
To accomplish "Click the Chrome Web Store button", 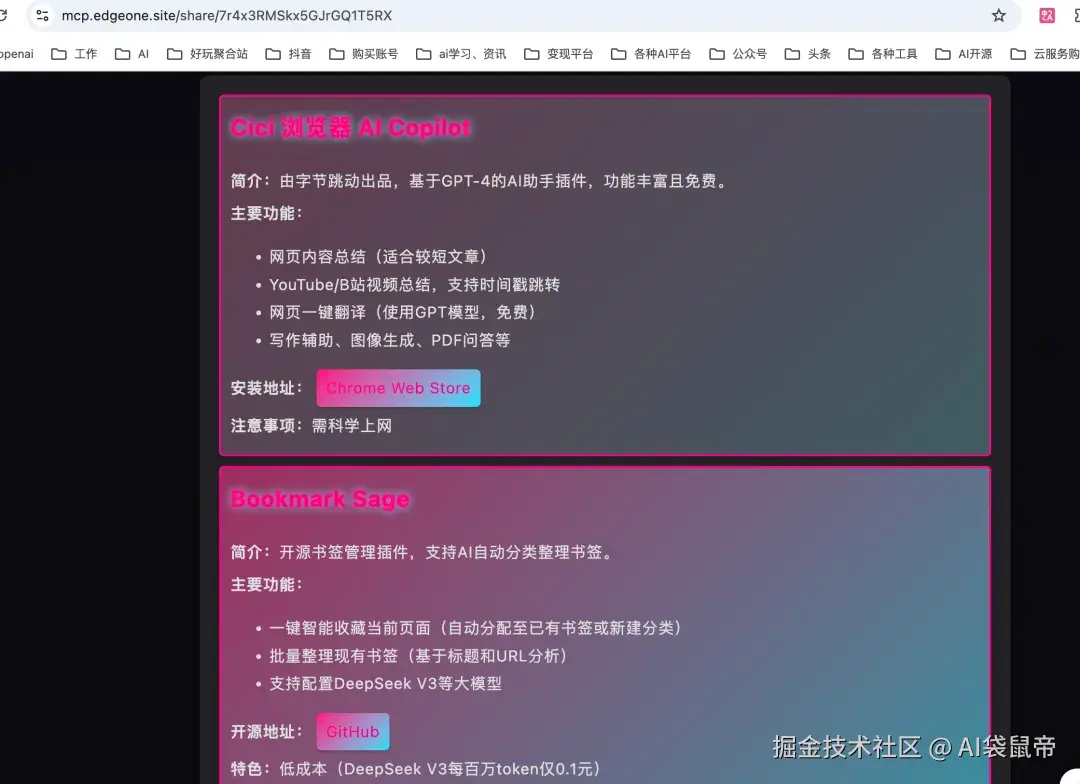I will pos(398,388).
